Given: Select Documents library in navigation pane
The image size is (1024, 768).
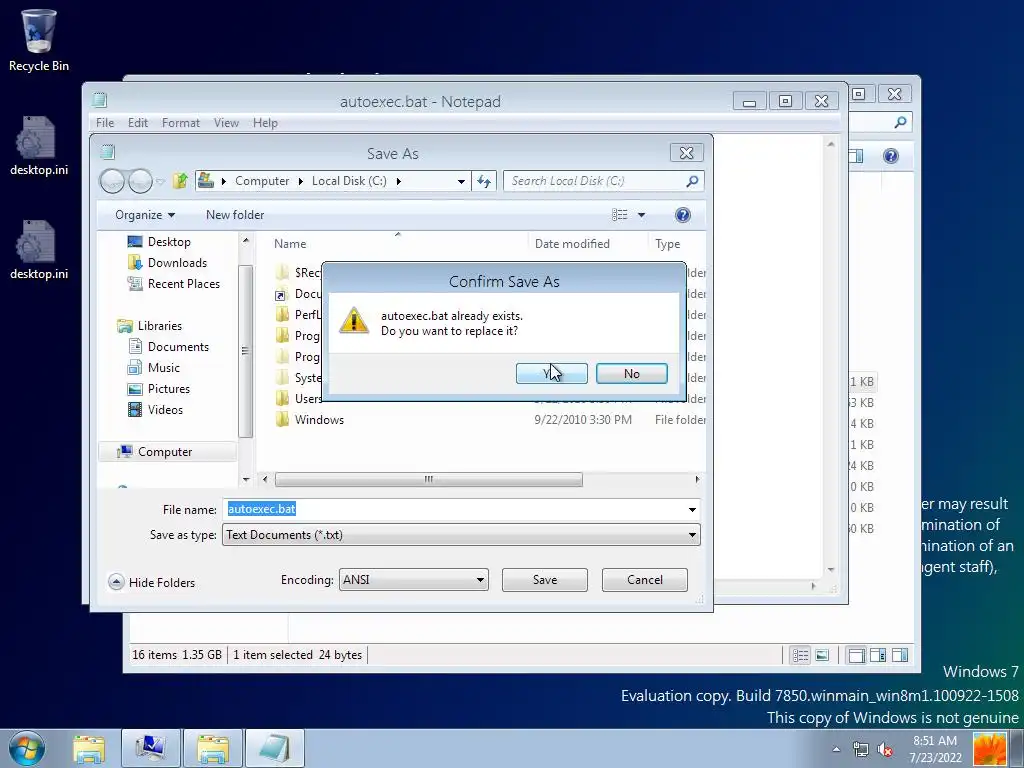Looking at the screenshot, I should 178,346.
